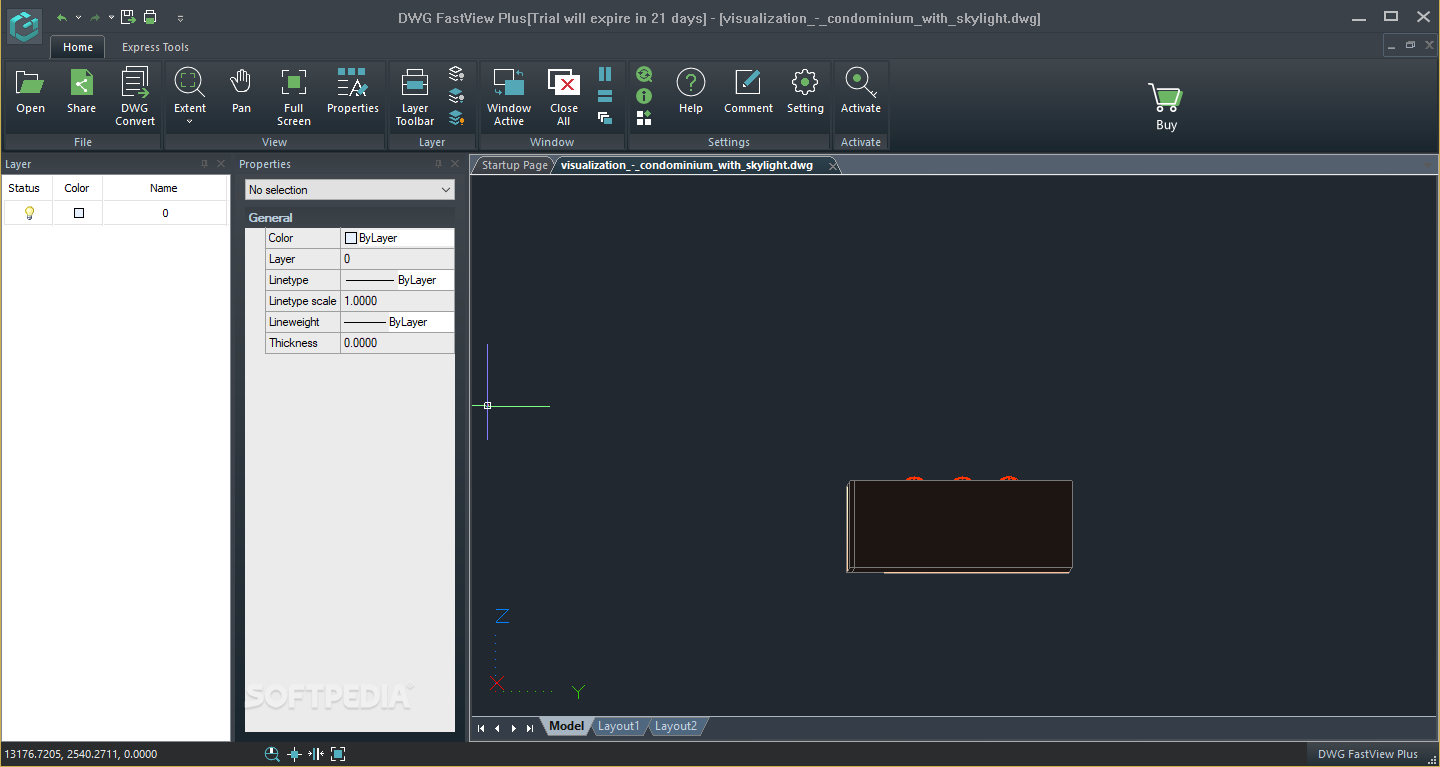The height and width of the screenshot is (767, 1440).
Task: Click the status bar zoom magnifier icon
Action: click(x=272, y=754)
